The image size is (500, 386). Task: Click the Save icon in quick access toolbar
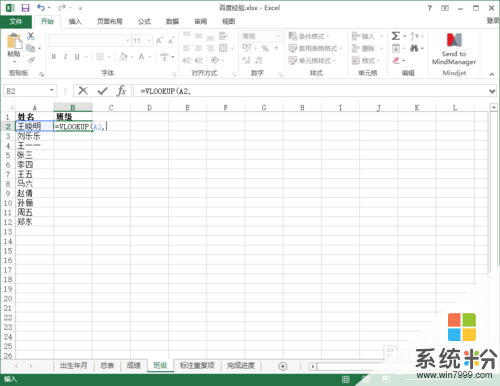[x=25, y=8]
